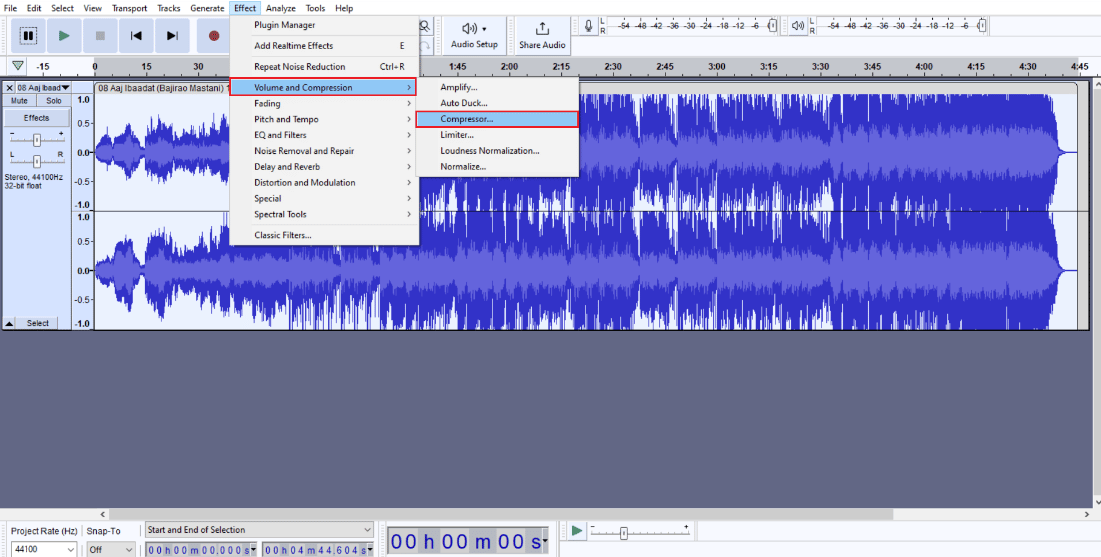Click the recording level meter bar

tap(690, 26)
